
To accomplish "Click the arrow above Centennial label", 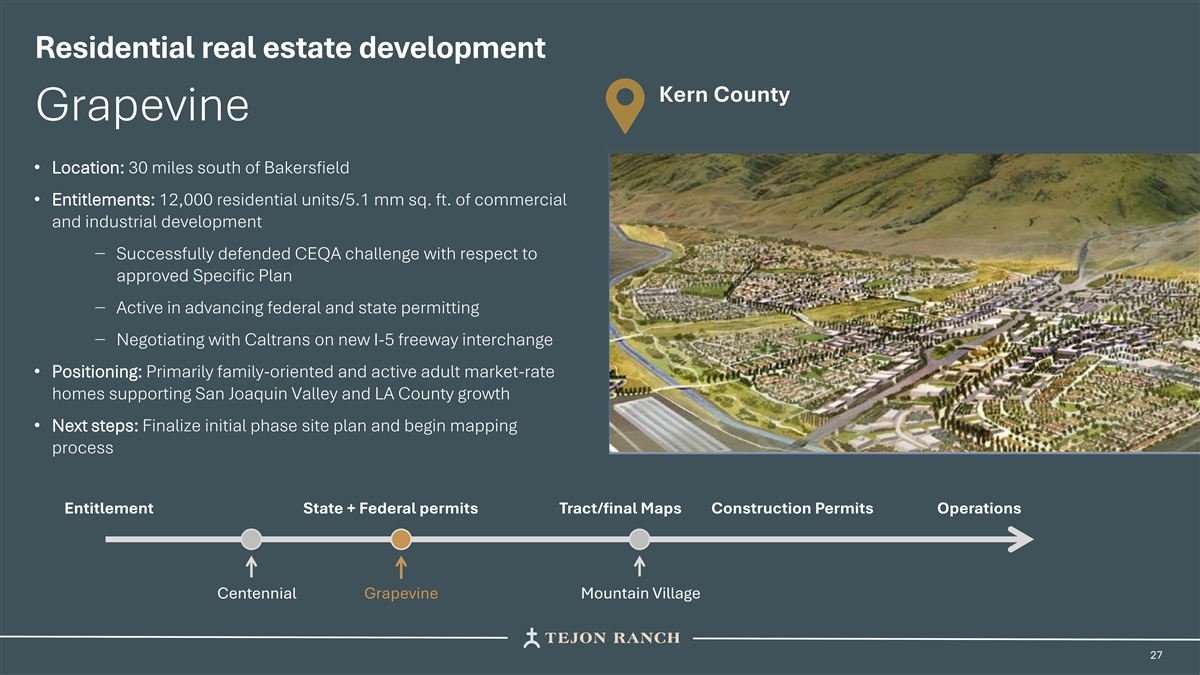I will tap(252, 567).
